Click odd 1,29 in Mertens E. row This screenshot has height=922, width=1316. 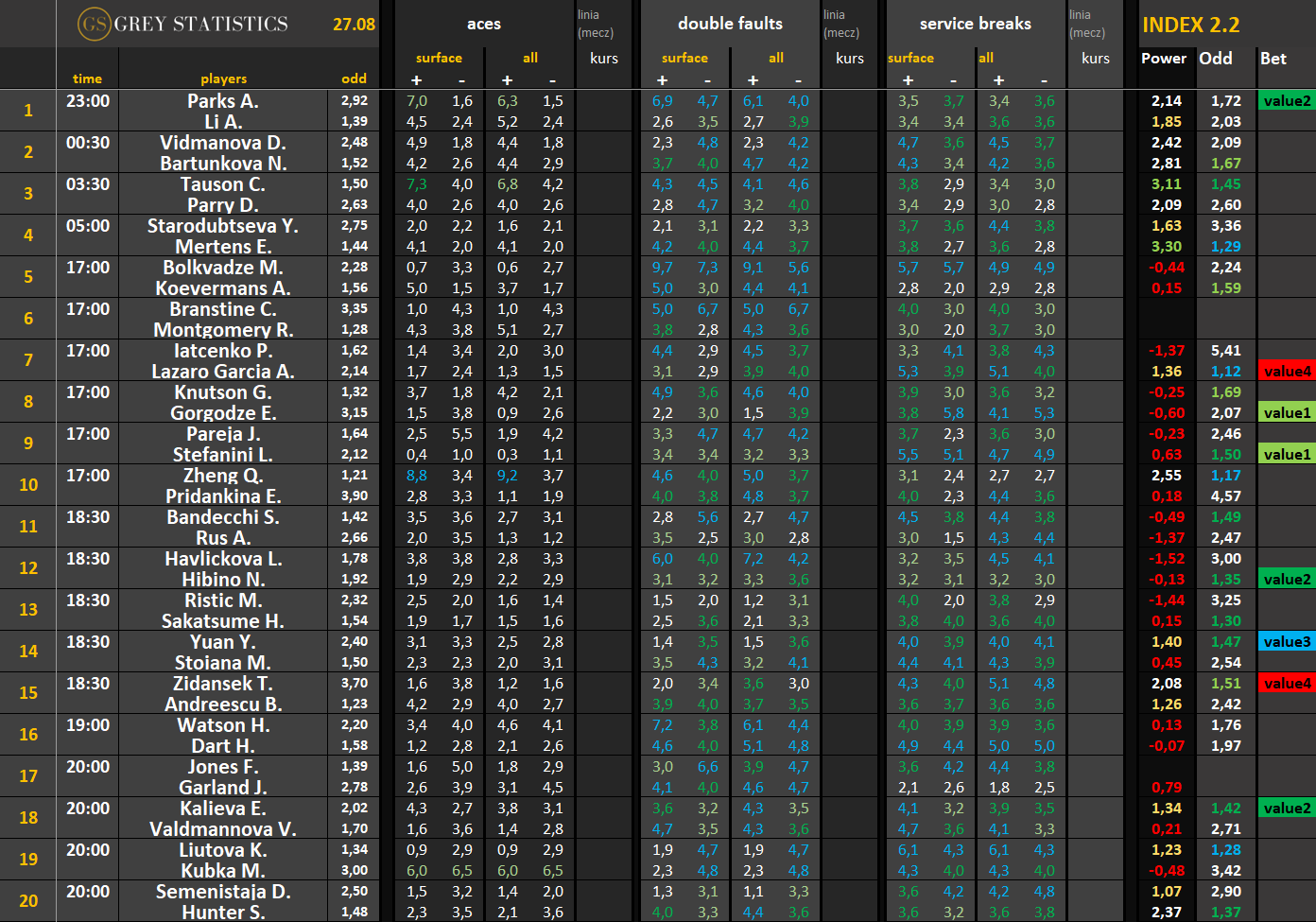(x=1226, y=247)
